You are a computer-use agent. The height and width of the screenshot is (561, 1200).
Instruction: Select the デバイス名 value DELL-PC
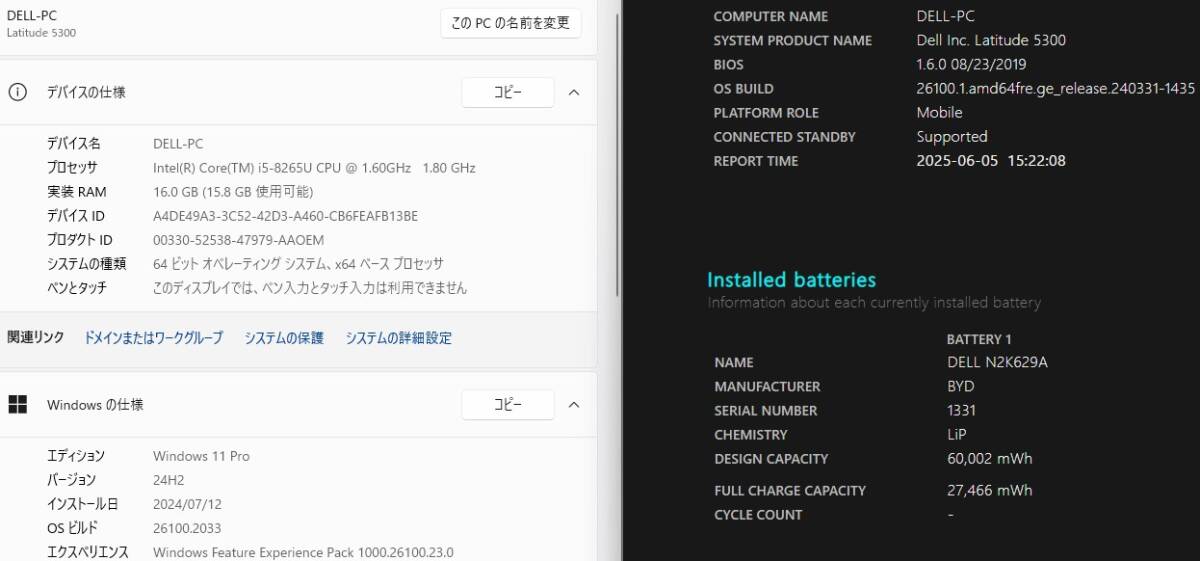coord(178,144)
